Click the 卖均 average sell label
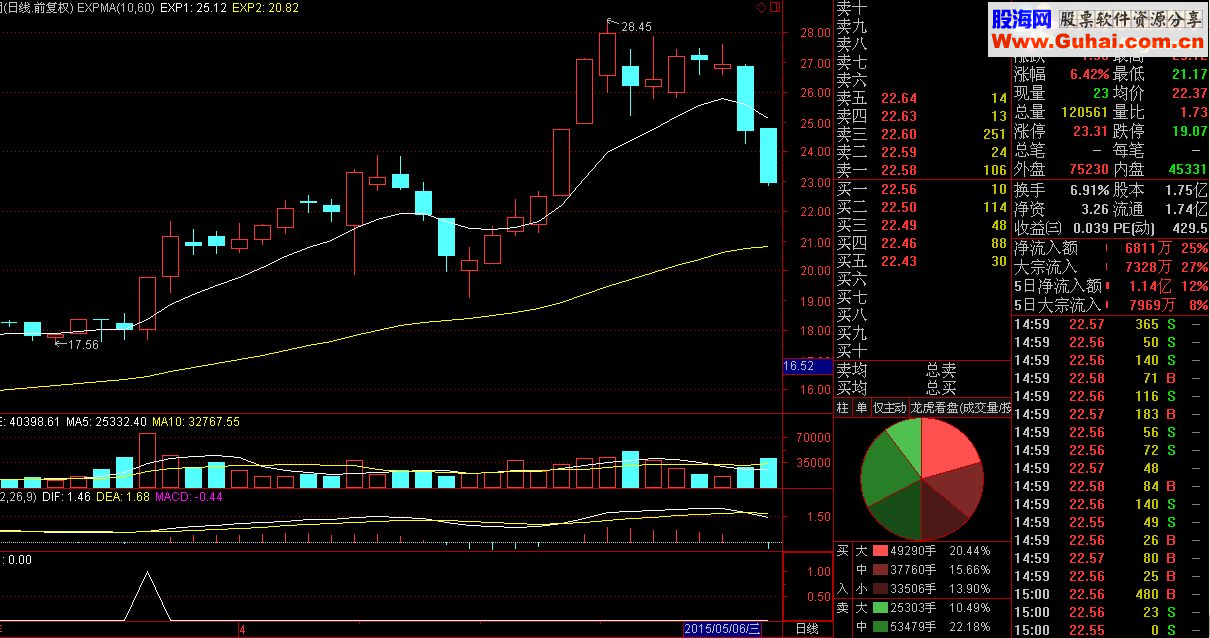The height and width of the screenshot is (638, 1210). click(x=852, y=370)
